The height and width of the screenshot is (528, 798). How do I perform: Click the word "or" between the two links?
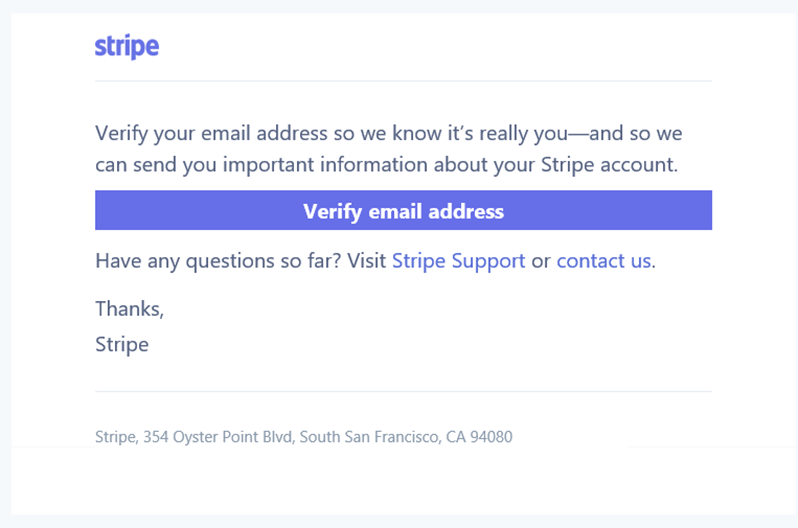click(x=541, y=261)
